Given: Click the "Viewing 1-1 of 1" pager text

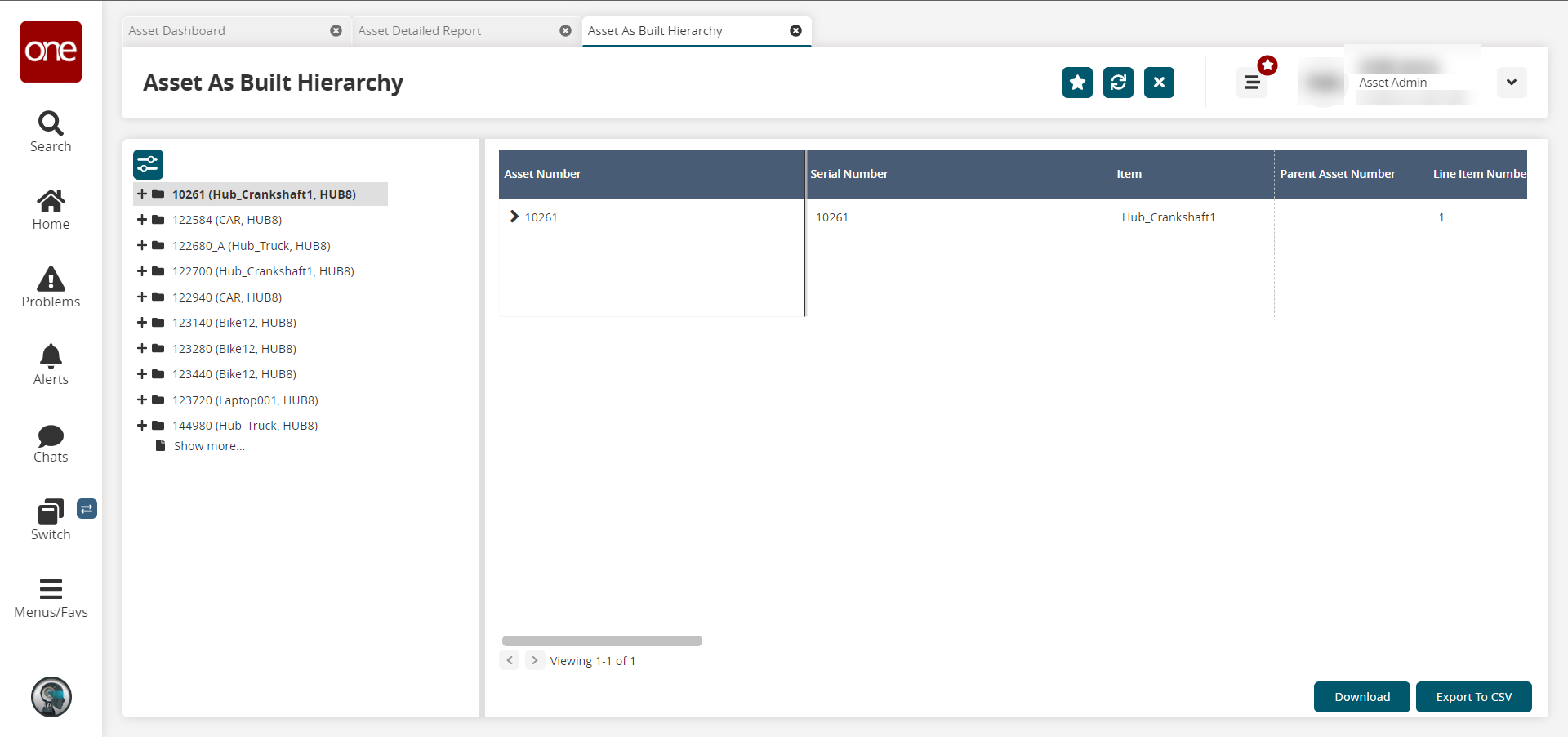Looking at the screenshot, I should (593, 661).
